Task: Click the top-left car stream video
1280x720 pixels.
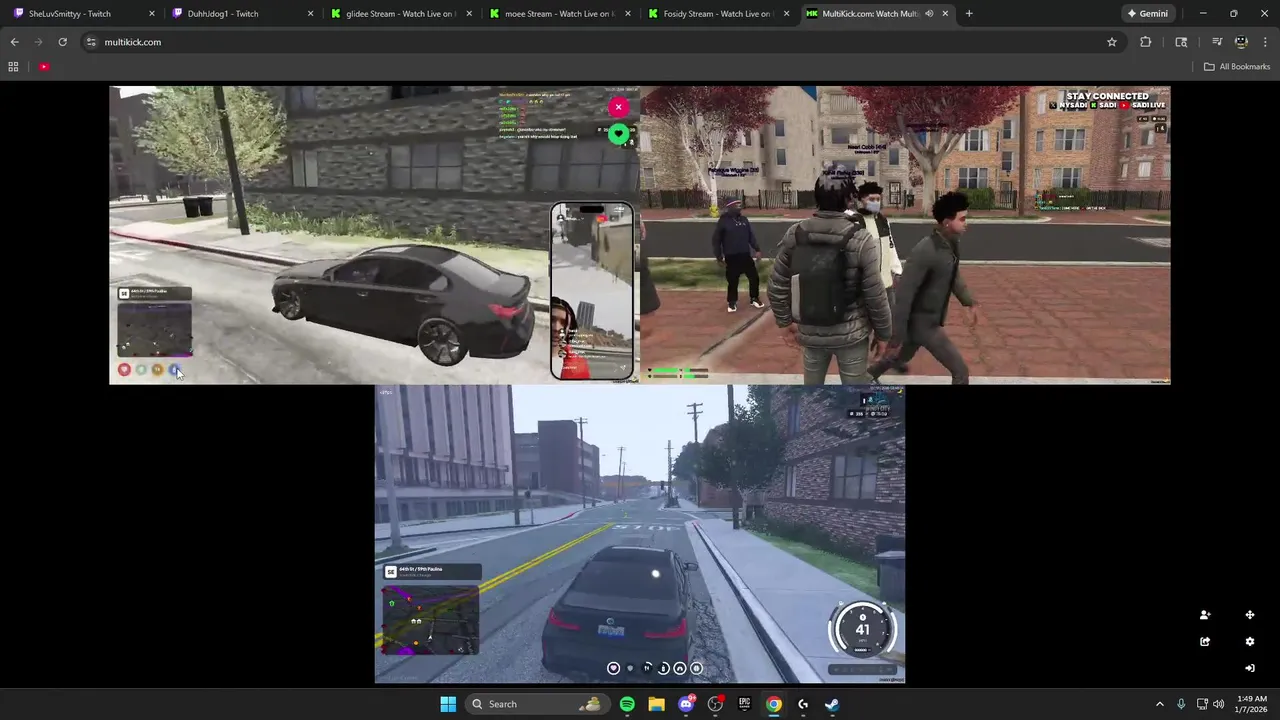Action: [x=375, y=235]
